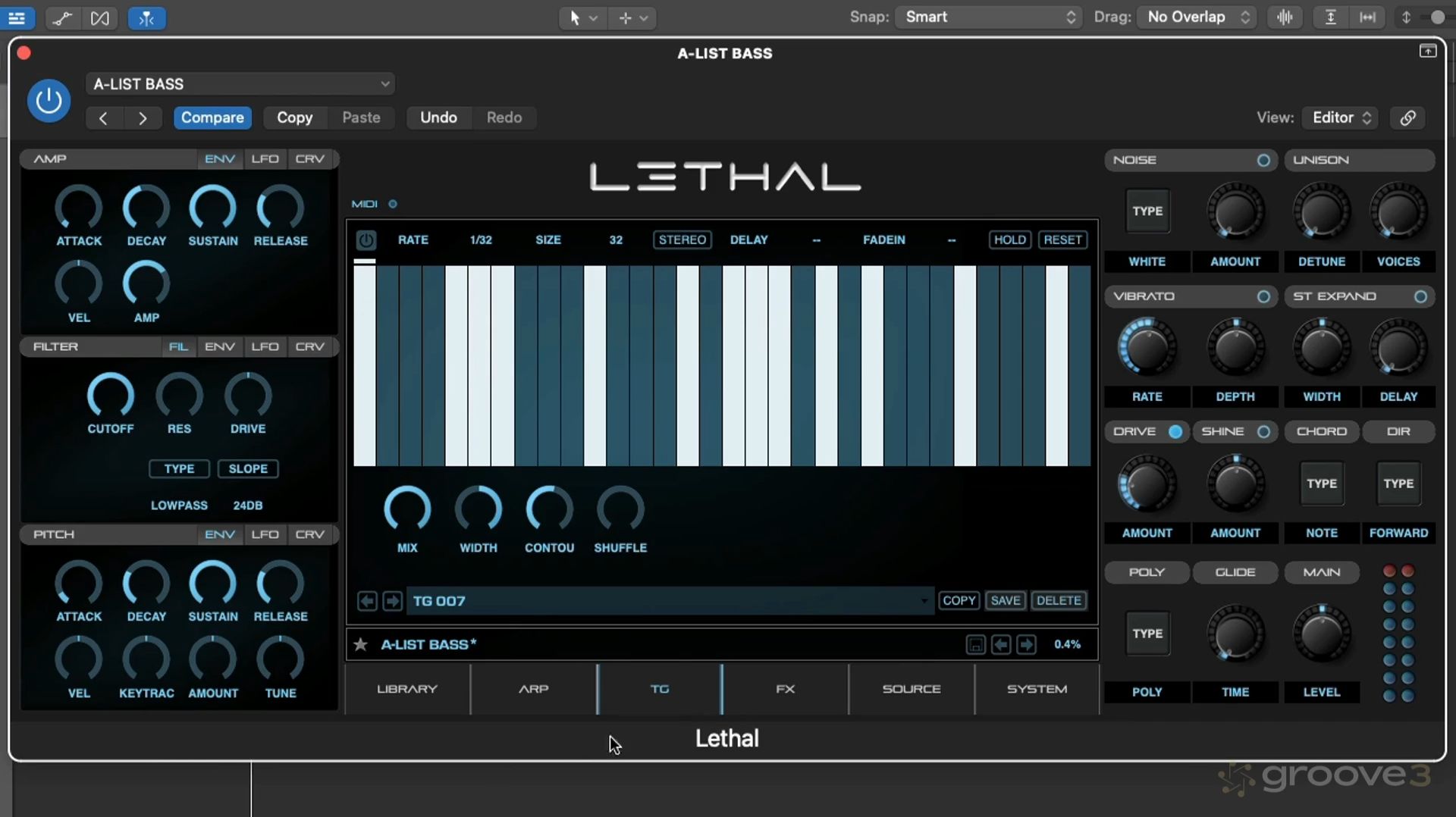Click the Filter Slope button

[x=248, y=469]
